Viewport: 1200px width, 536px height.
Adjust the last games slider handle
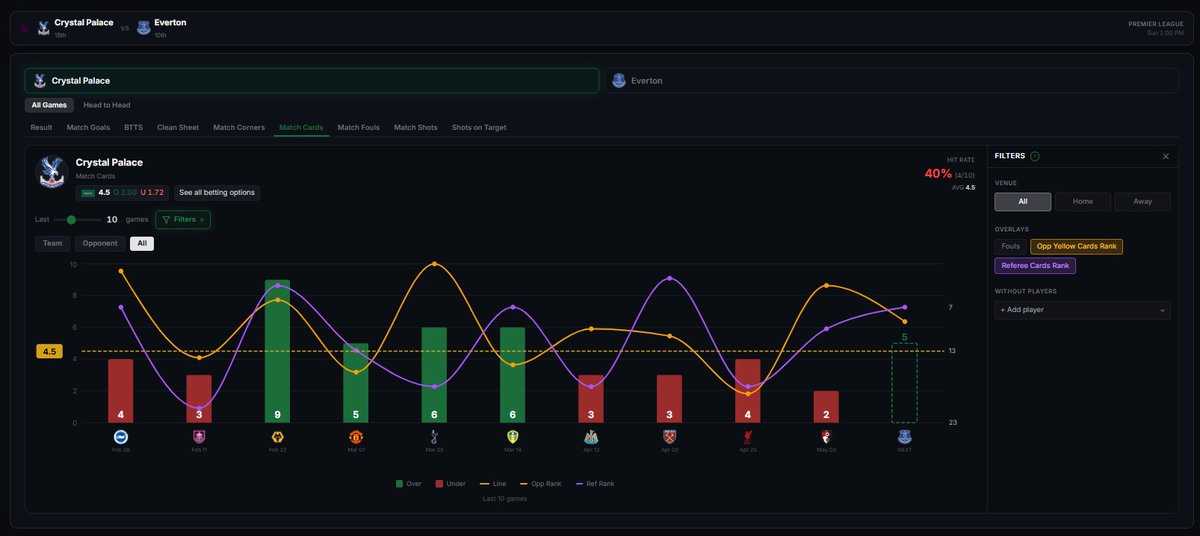click(x=71, y=219)
